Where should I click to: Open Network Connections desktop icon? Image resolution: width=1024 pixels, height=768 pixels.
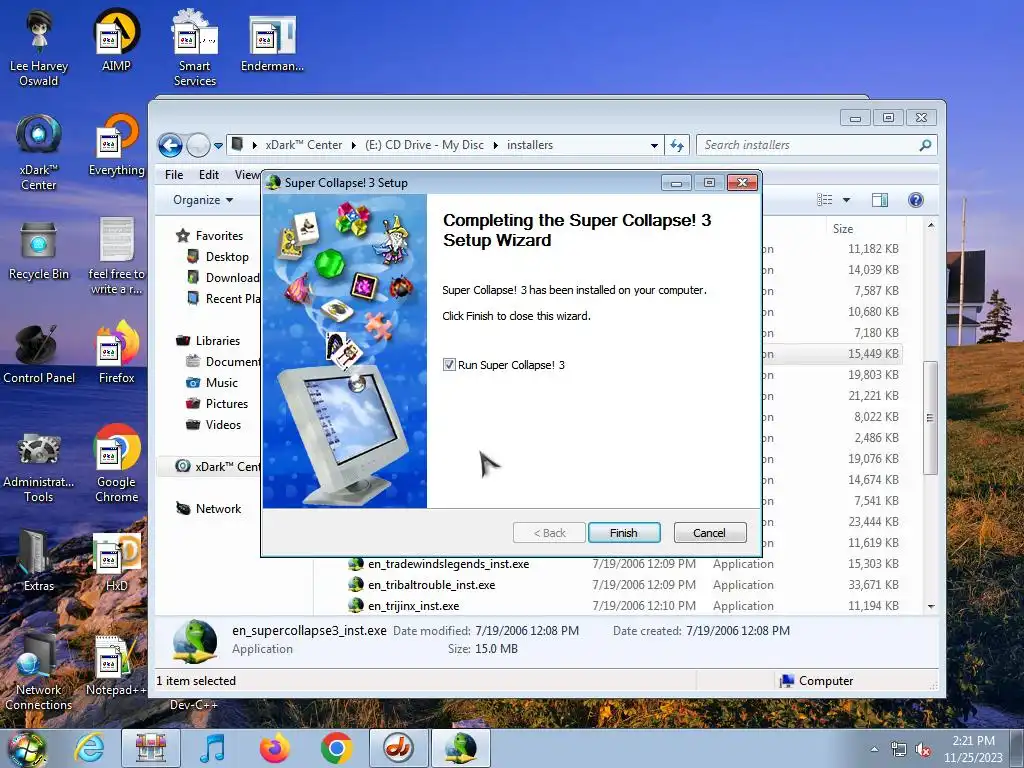coord(39,672)
